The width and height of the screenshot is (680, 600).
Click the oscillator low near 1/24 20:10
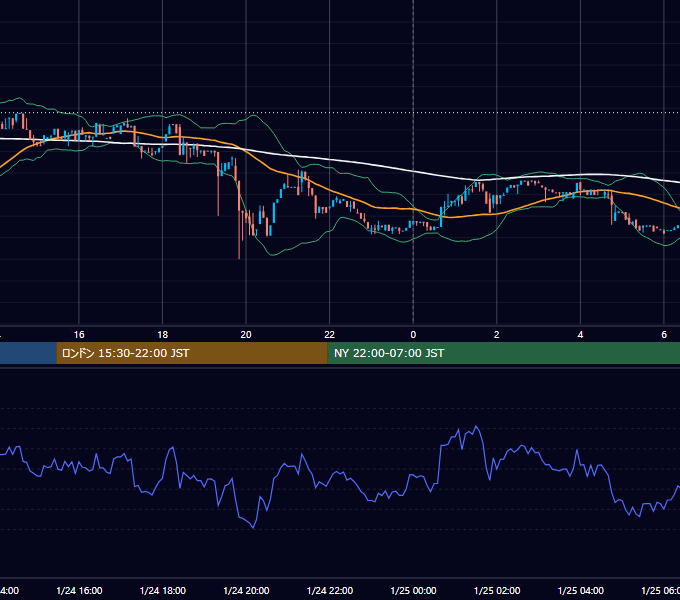(x=253, y=527)
